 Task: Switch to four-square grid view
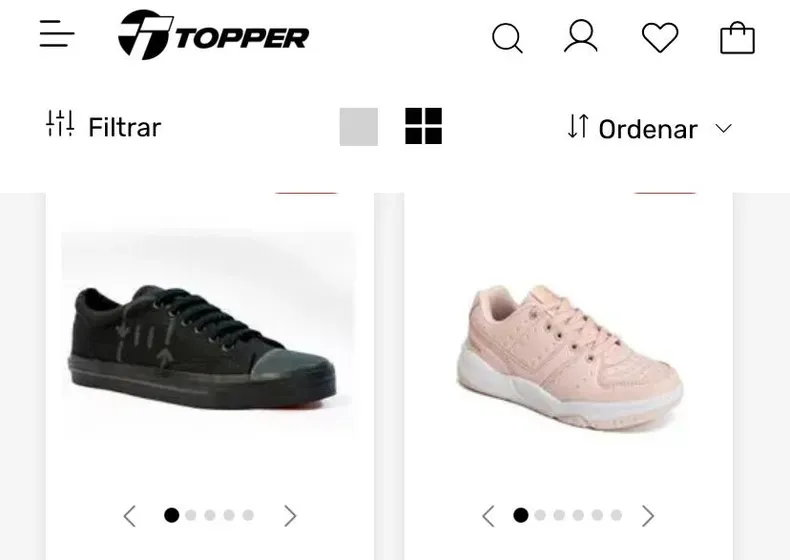[424, 126]
